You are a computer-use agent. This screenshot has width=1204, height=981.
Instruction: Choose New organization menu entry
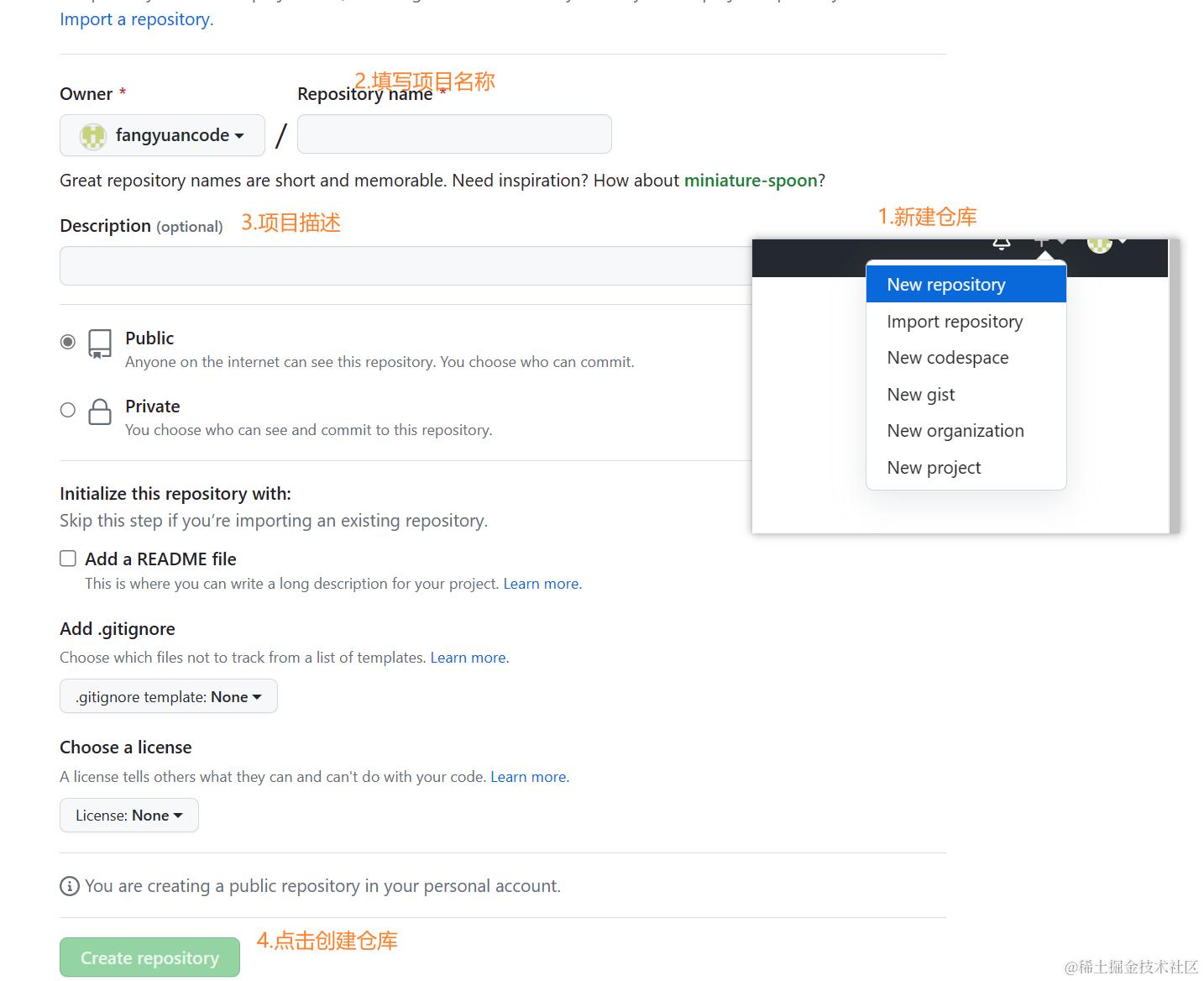pos(955,431)
